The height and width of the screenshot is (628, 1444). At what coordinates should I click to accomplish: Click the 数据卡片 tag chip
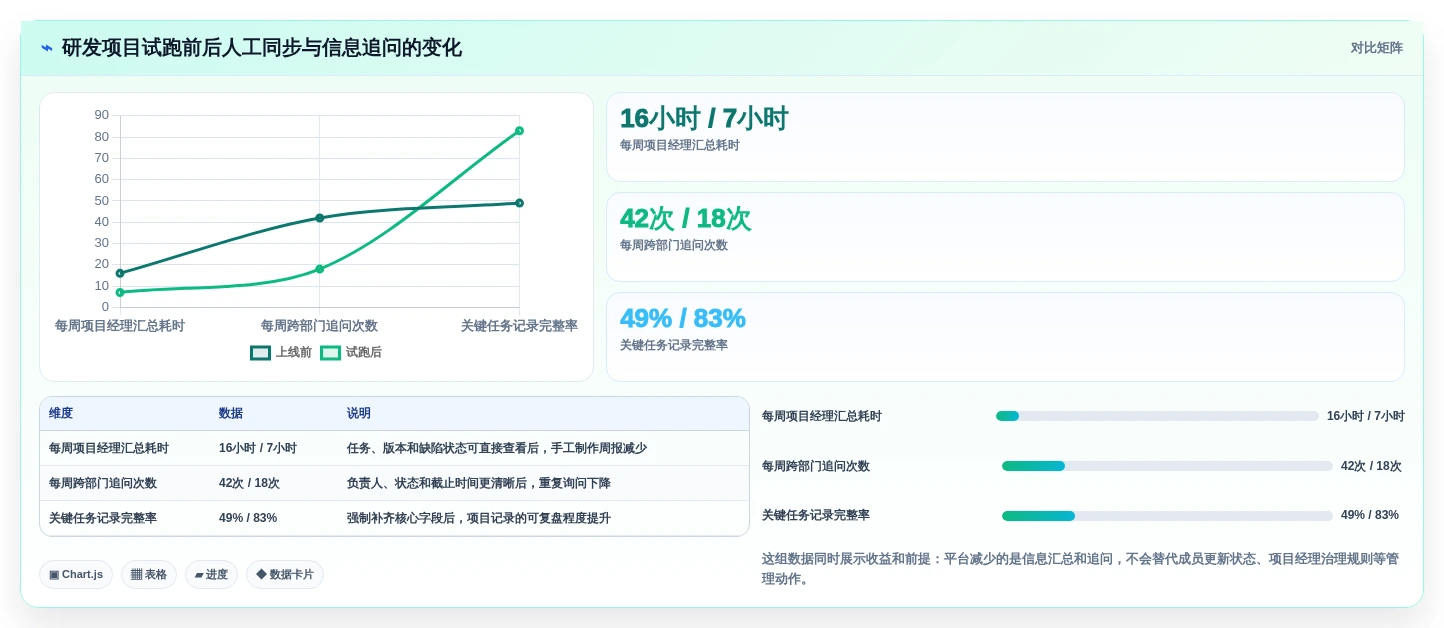click(x=285, y=574)
